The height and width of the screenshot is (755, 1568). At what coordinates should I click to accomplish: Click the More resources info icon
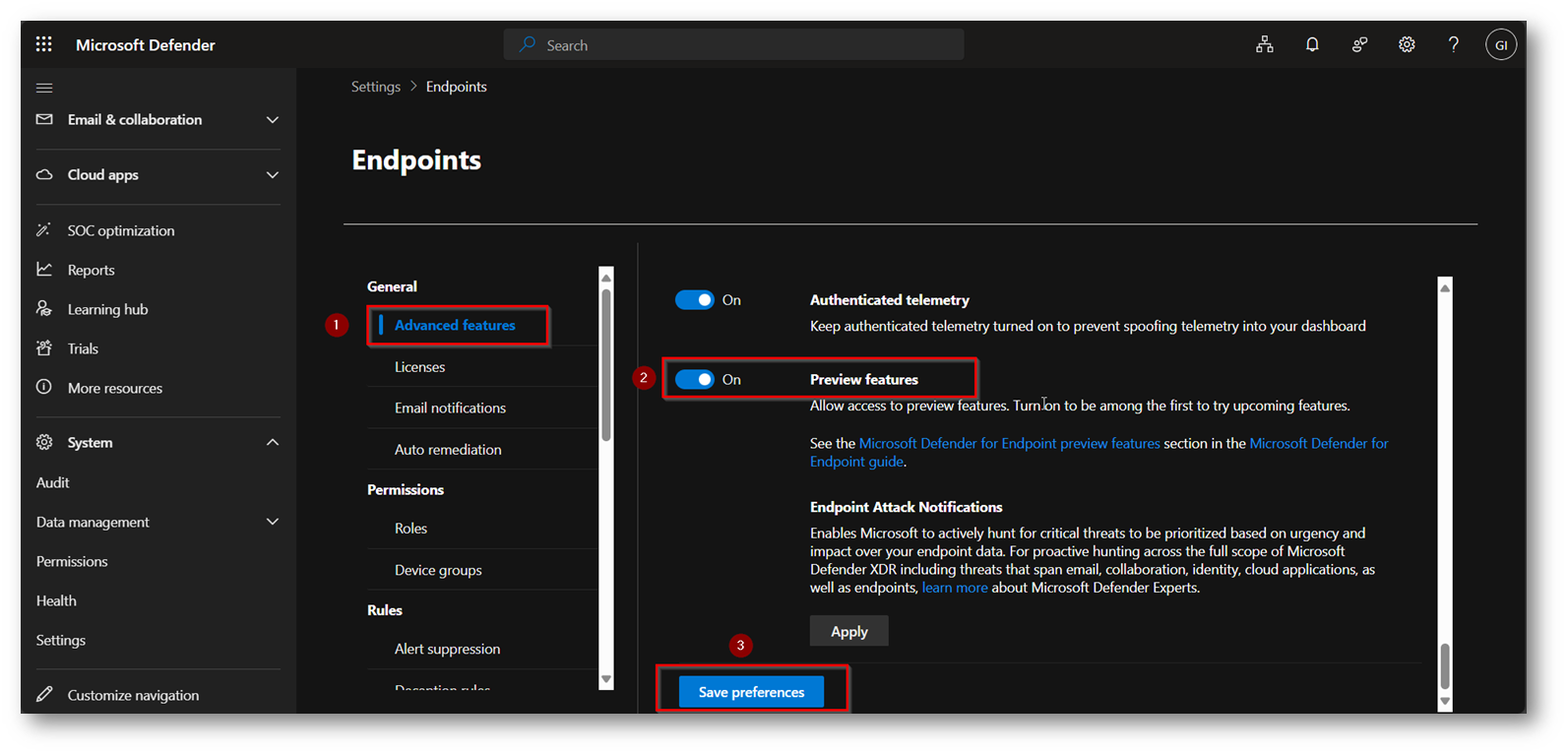pos(44,387)
